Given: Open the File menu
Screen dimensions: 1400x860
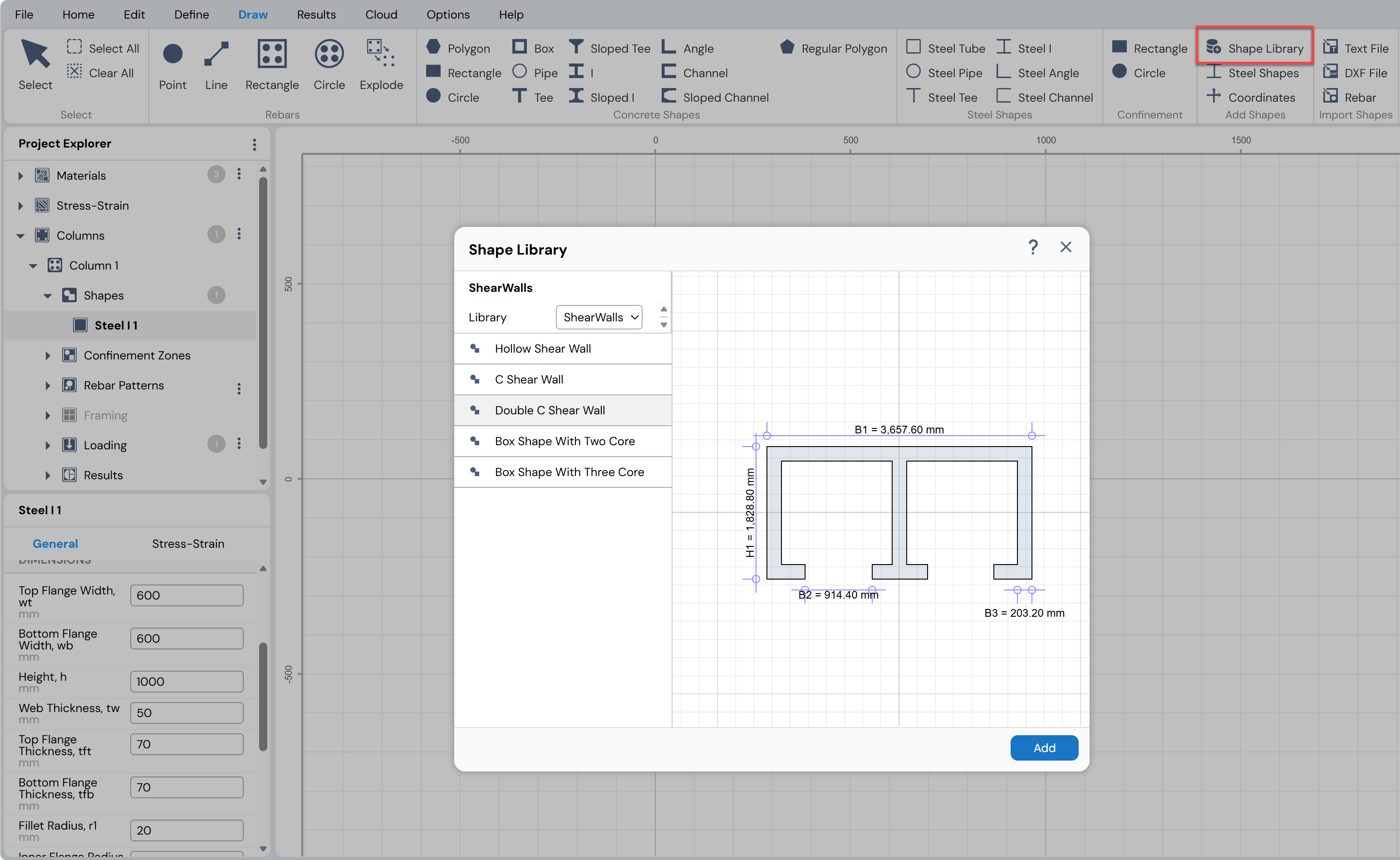Looking at the screenshot, I should [24, 14].
